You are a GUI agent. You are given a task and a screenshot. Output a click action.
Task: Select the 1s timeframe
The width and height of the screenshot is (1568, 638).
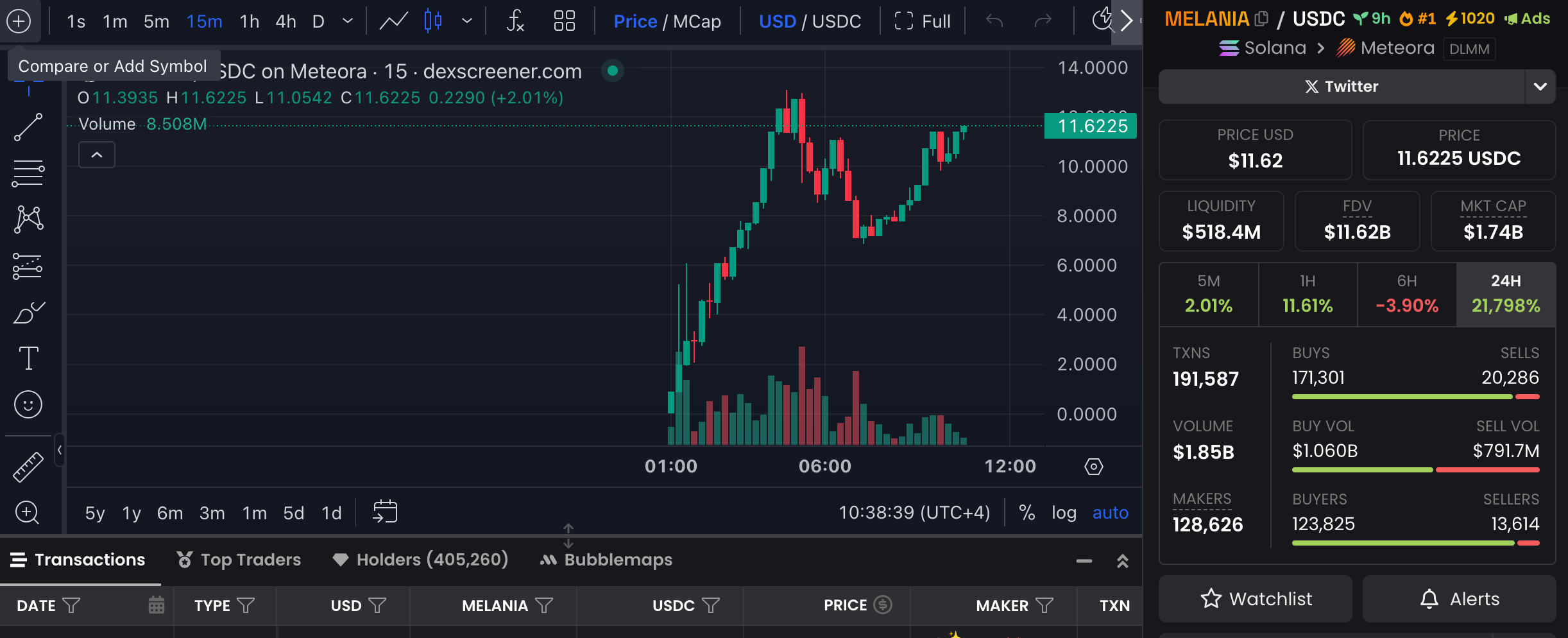click(x=76, y=21)
